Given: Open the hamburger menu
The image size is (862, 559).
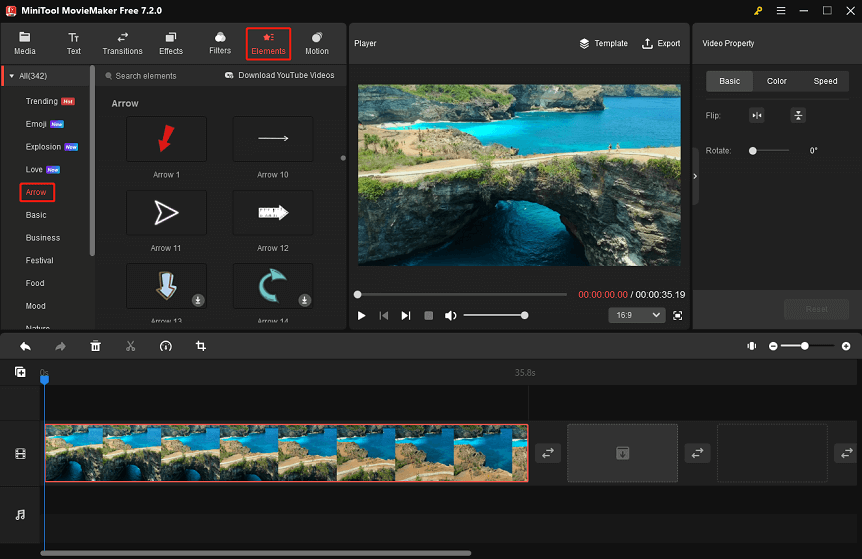Looking at the screenshot, I should tap(781, 11).
